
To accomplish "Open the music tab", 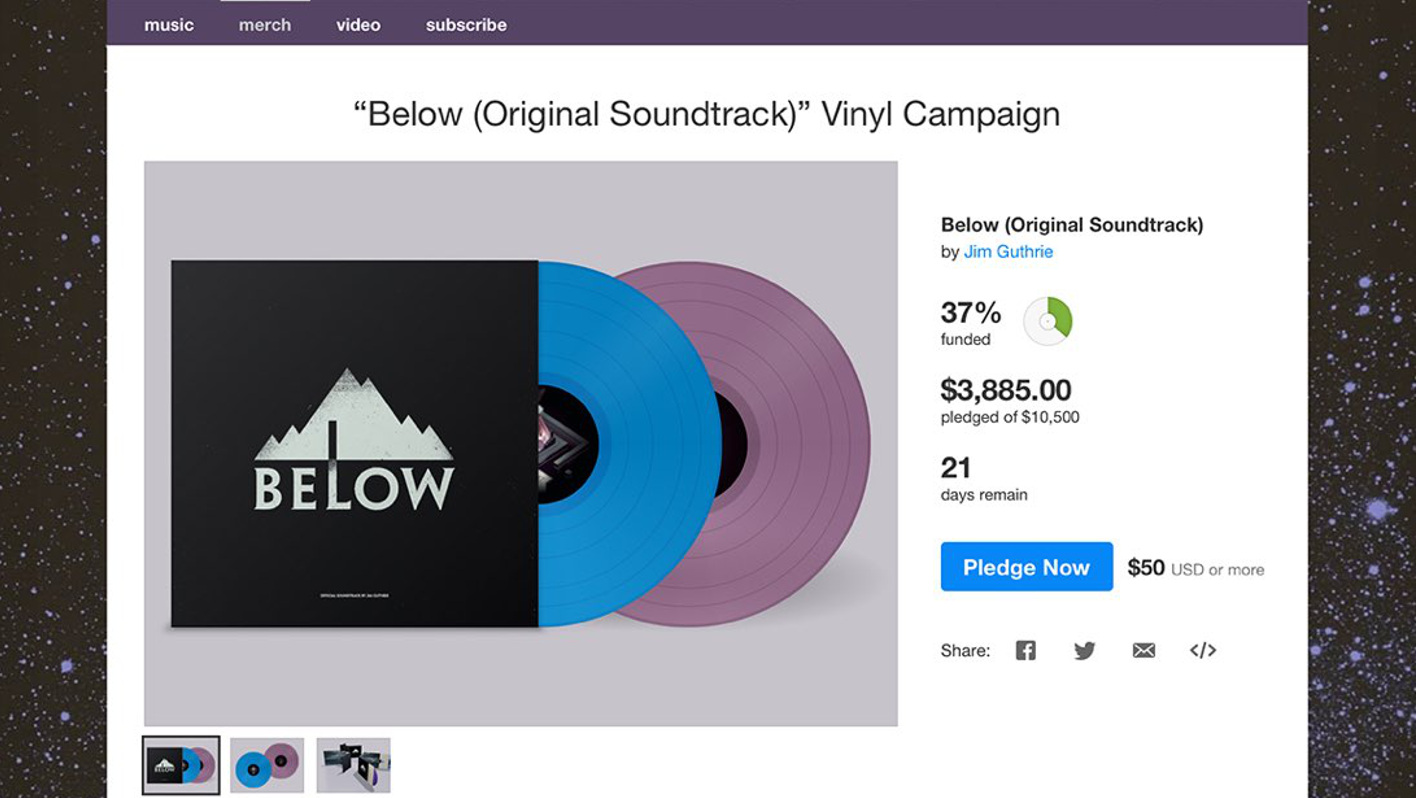I will point(169,25).
